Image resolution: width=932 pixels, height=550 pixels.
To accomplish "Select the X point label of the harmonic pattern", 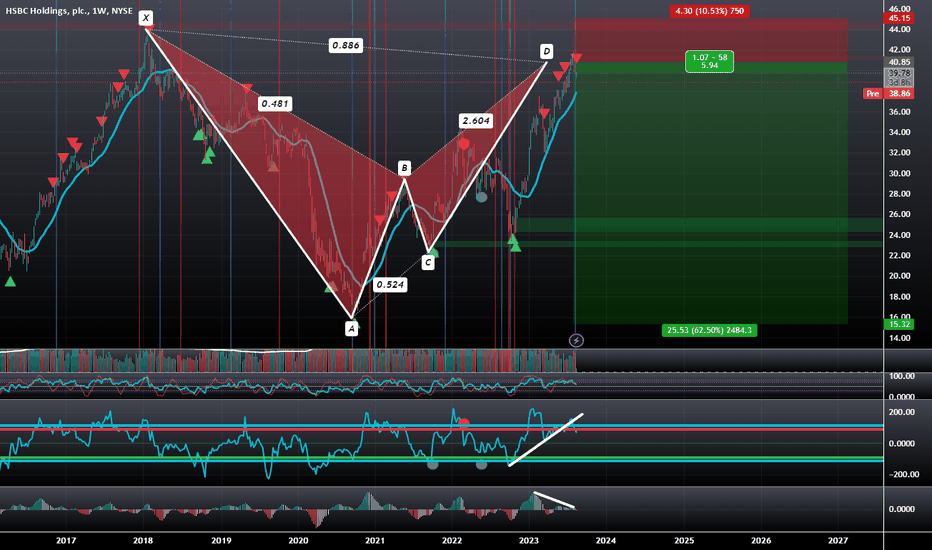I will (x=146, y=18).
